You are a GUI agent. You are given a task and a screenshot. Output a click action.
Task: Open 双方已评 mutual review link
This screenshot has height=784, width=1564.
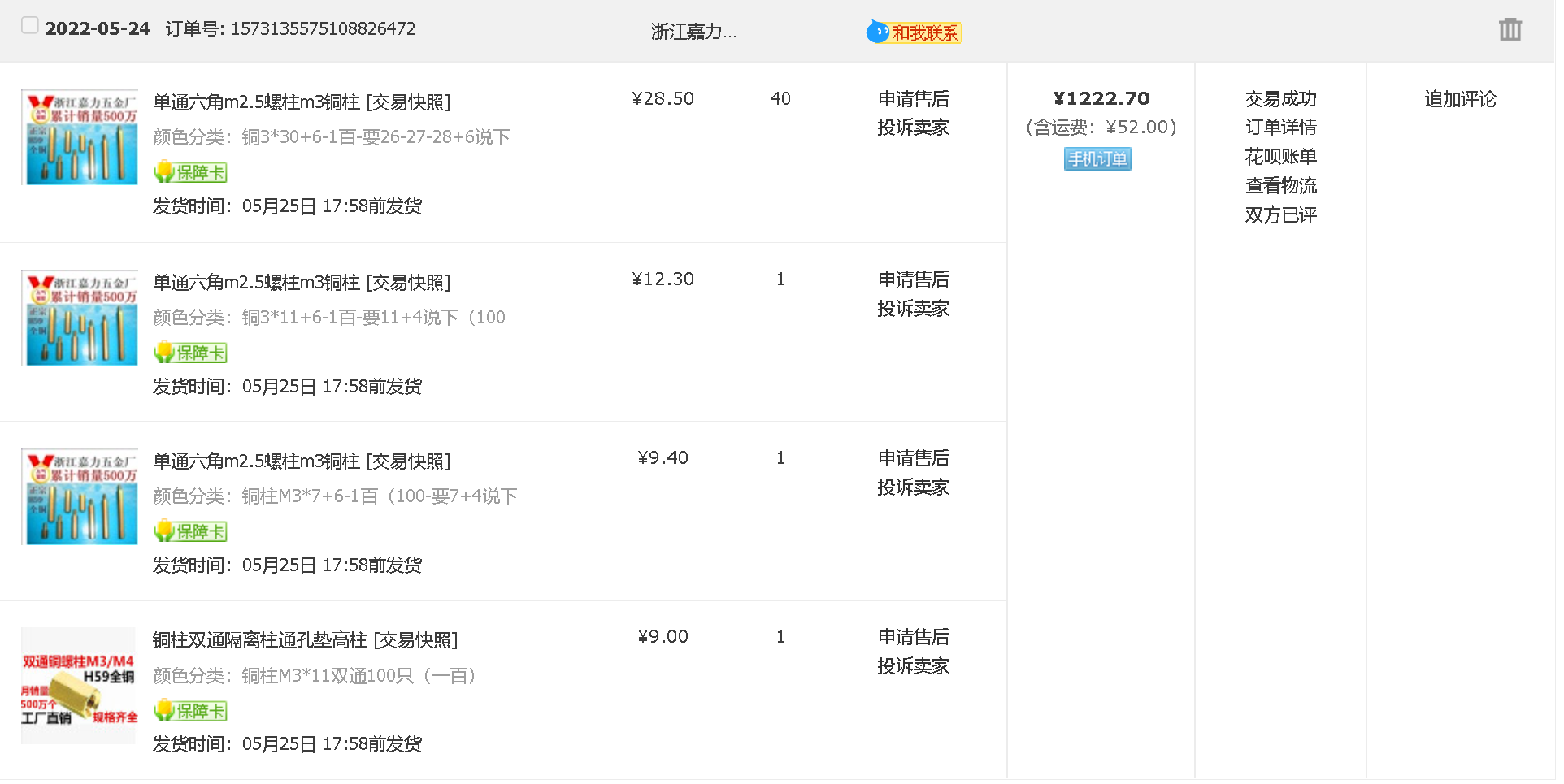(1280, 215)
